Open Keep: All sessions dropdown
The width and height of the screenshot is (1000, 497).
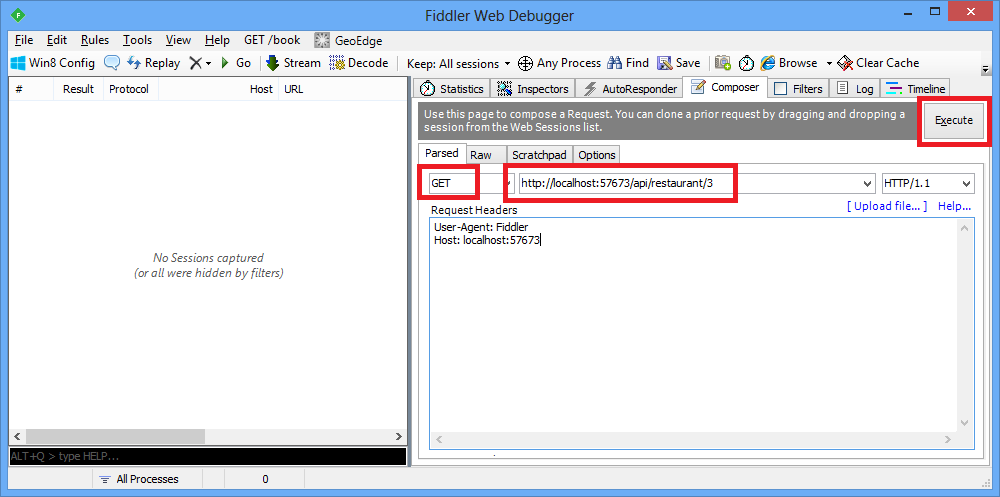[459, 64]
